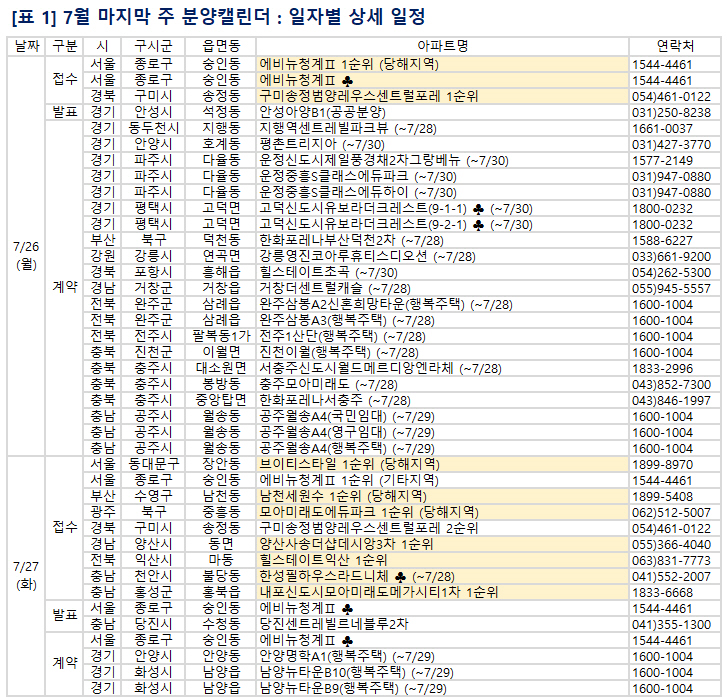Screen dimensions: 727x697
Task: Click the 아파트명 column header
Action: 442,46
